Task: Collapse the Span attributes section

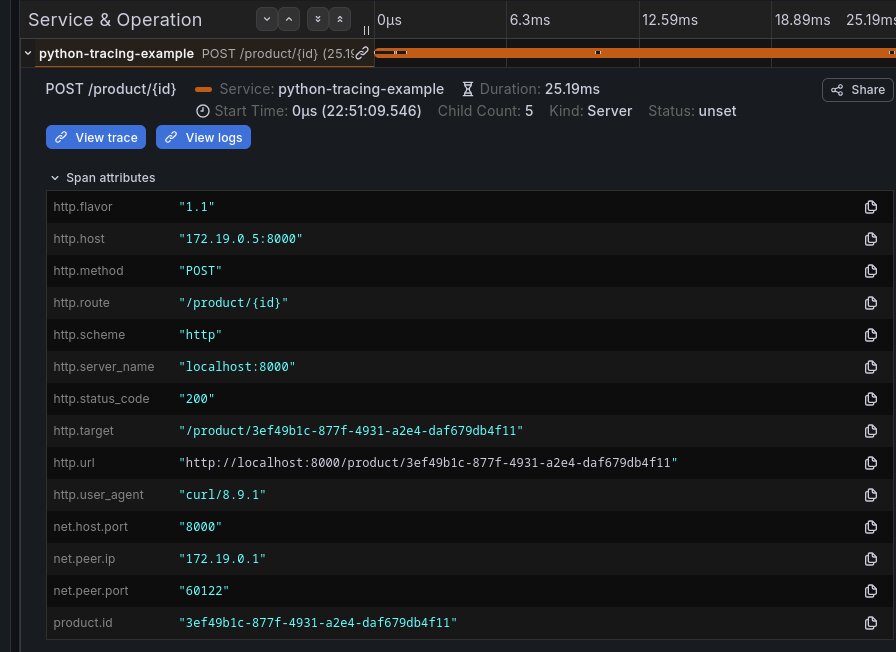Action: pyautogui.click(x=56, y=178)
